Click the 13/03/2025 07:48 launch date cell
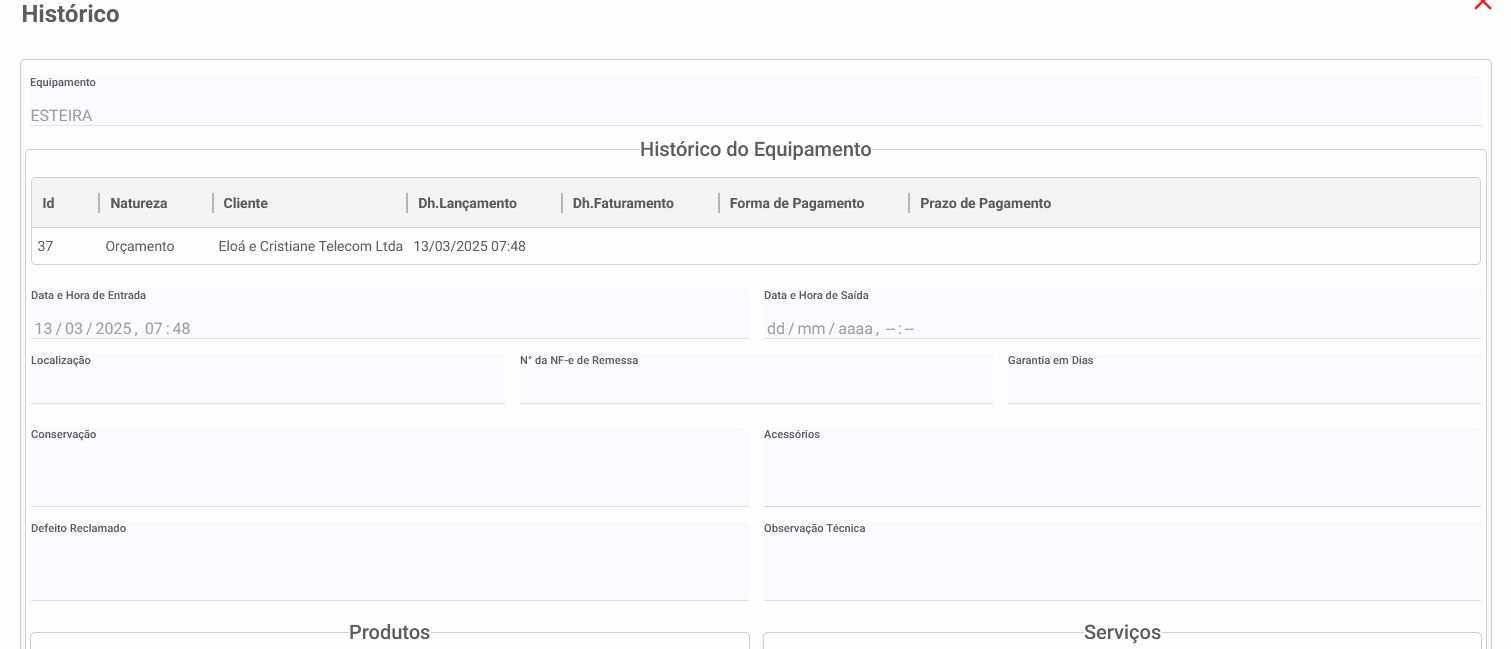 [x=469, y=246]
